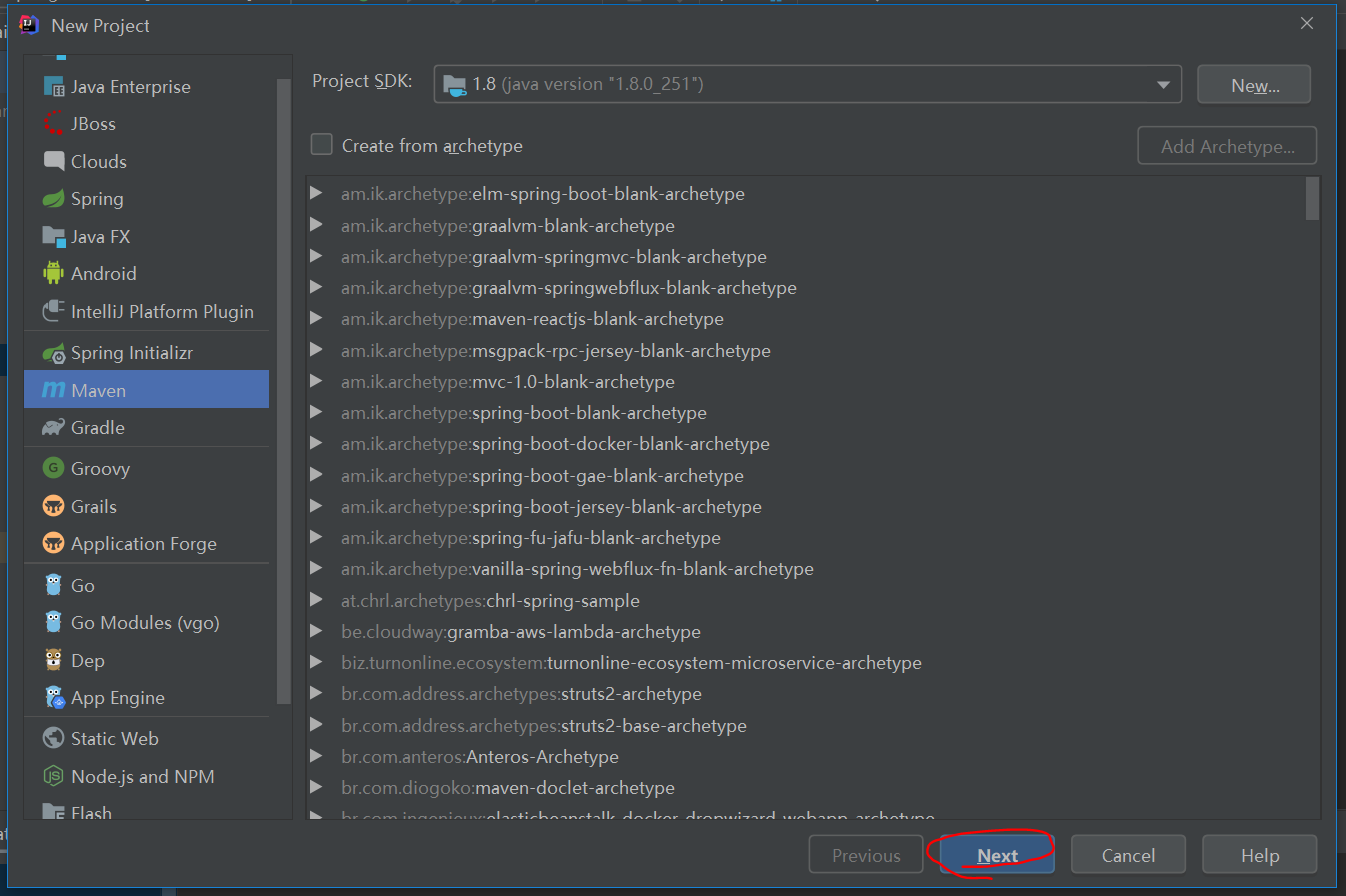Select Android project type

click(x=147, y=273)
